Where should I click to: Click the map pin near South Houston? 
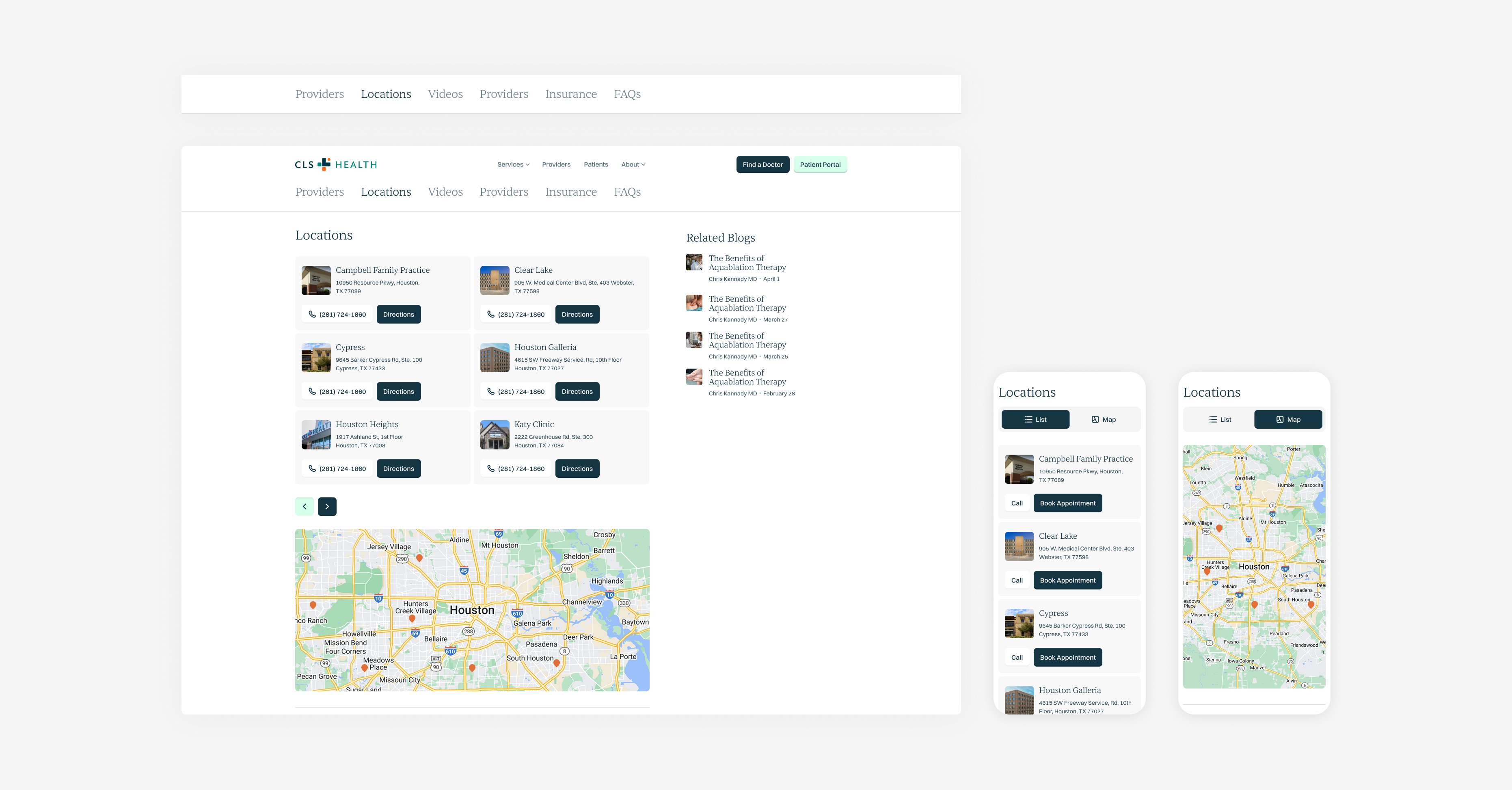556,663
